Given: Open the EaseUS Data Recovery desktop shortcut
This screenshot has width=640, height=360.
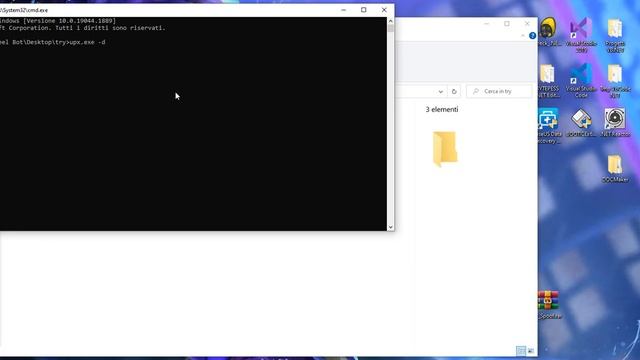Looking at the screenshot, I should [x=548, y=126].
